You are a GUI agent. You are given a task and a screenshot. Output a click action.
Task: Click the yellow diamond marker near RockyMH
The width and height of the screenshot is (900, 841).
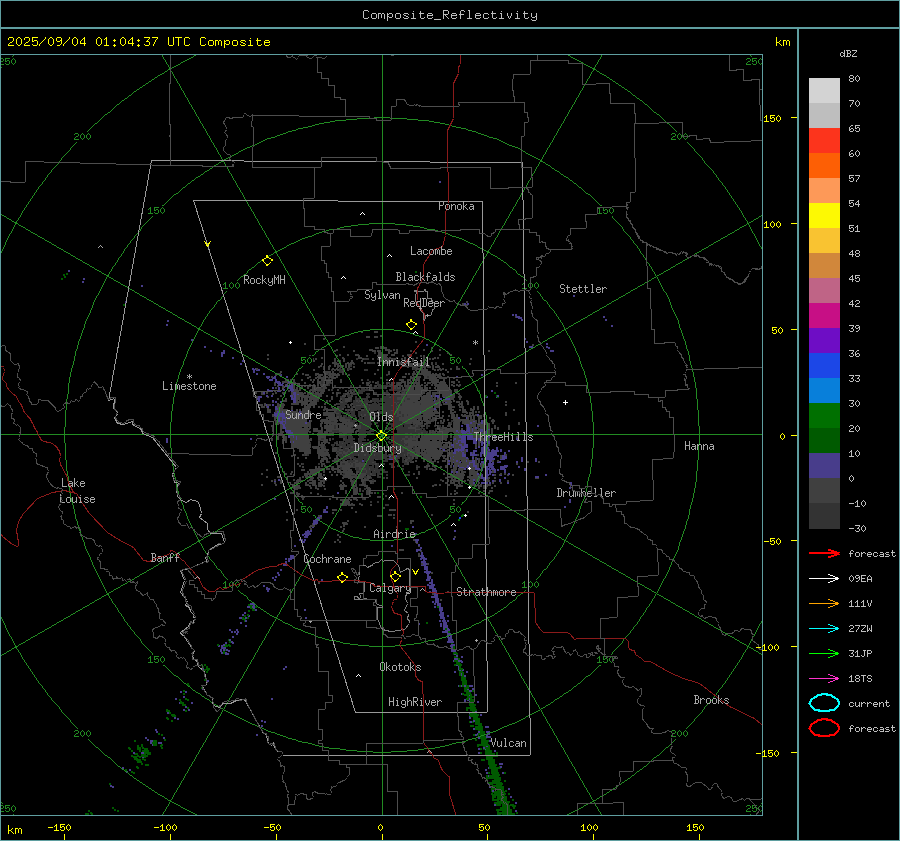(x=267, y=261)
